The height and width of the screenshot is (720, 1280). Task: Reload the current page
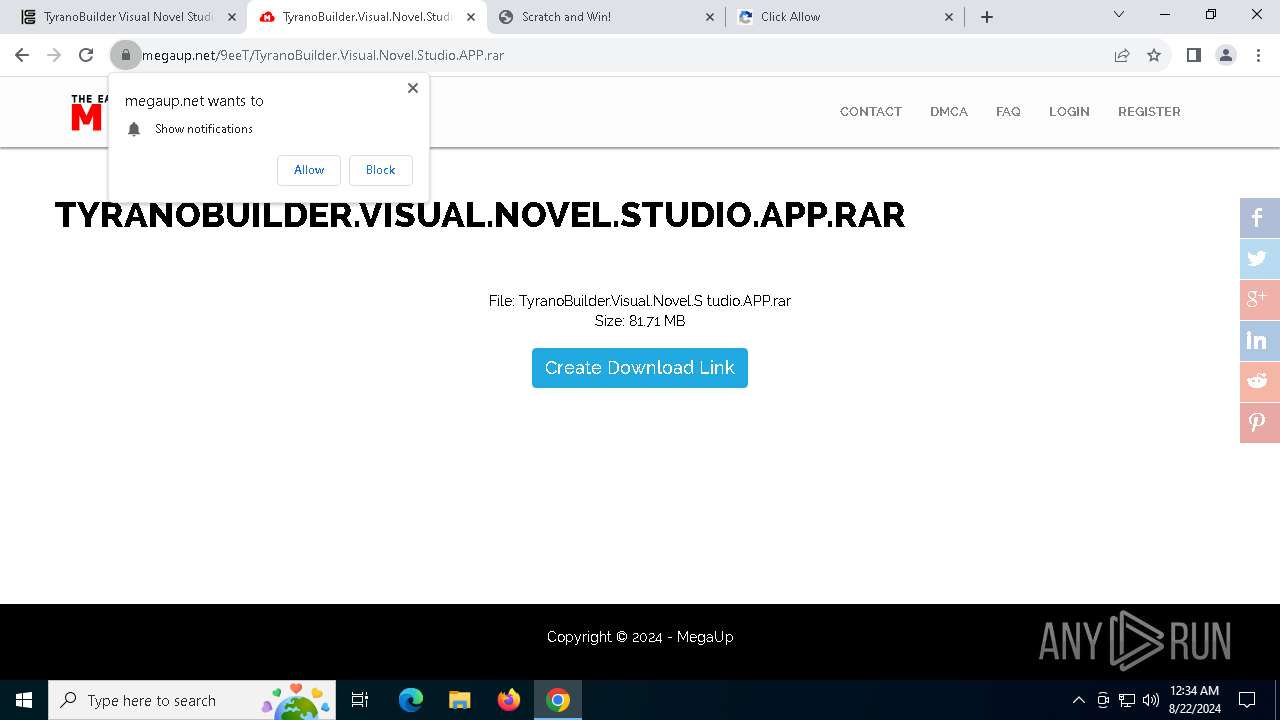coord(86,55)
